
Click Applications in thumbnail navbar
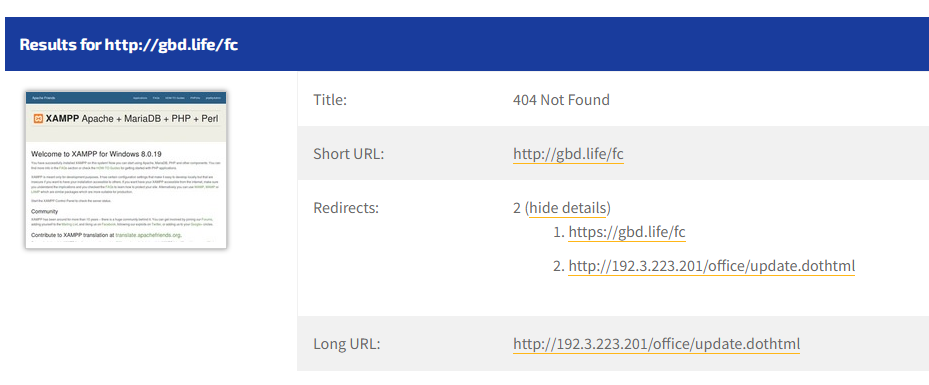(x=140, y=97)
